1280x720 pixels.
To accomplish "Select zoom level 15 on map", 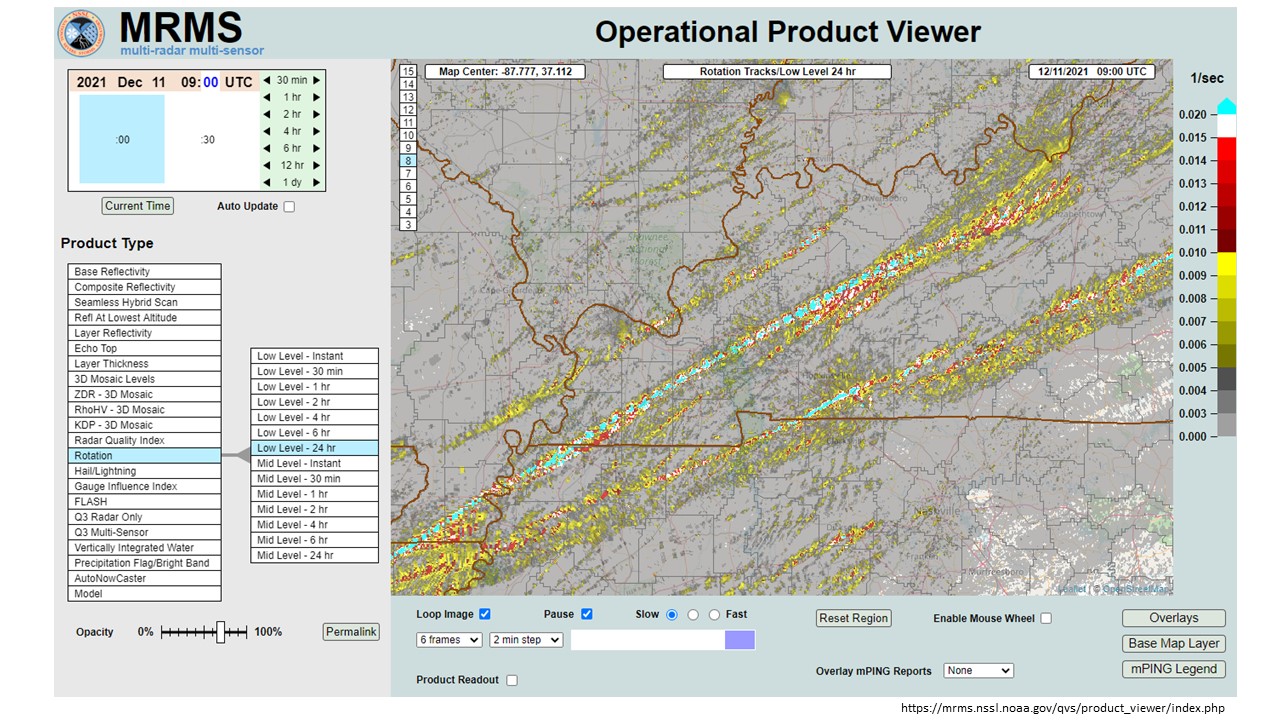I will 408,72.
